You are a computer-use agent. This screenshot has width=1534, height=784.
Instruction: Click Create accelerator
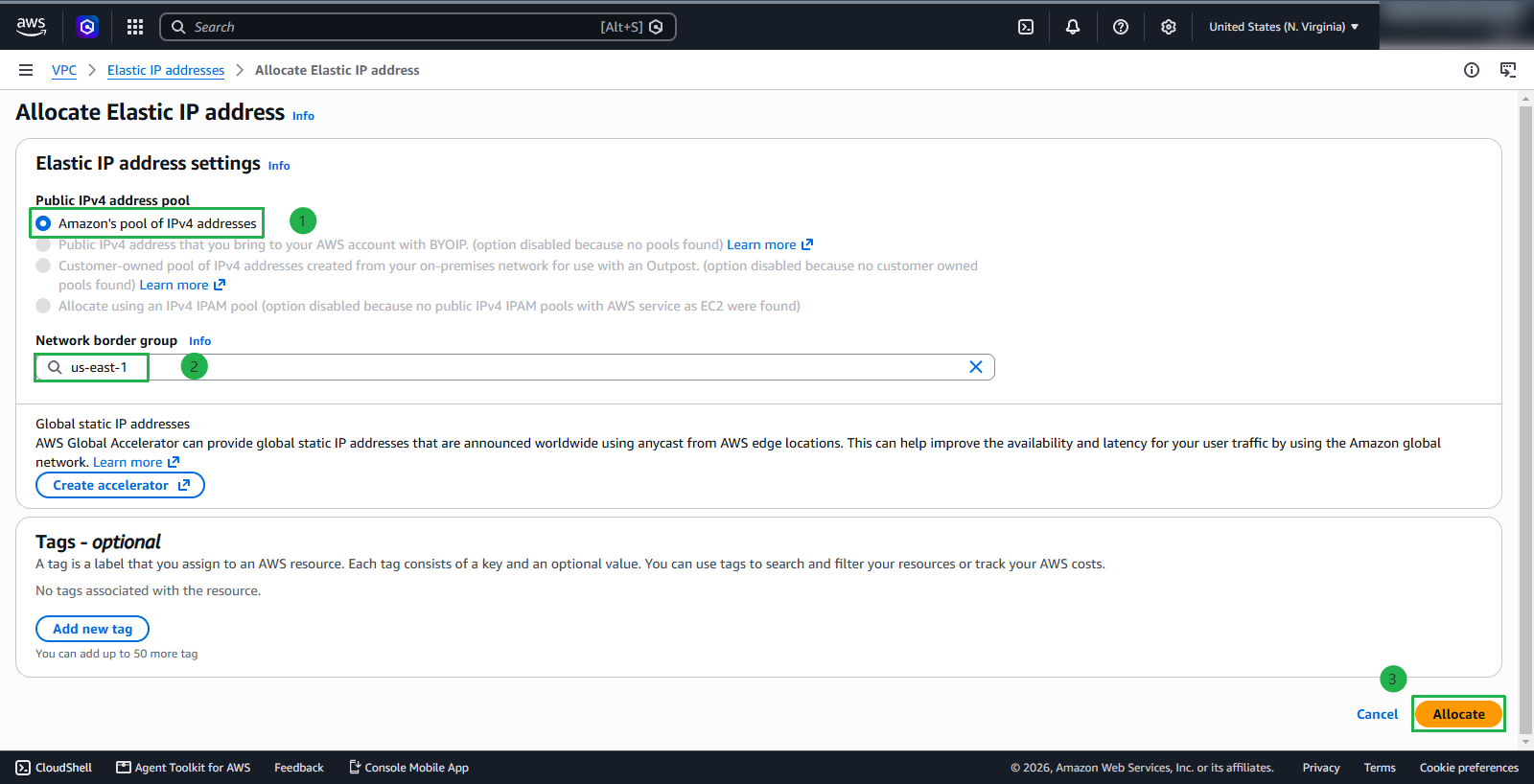tap(120, 485)
